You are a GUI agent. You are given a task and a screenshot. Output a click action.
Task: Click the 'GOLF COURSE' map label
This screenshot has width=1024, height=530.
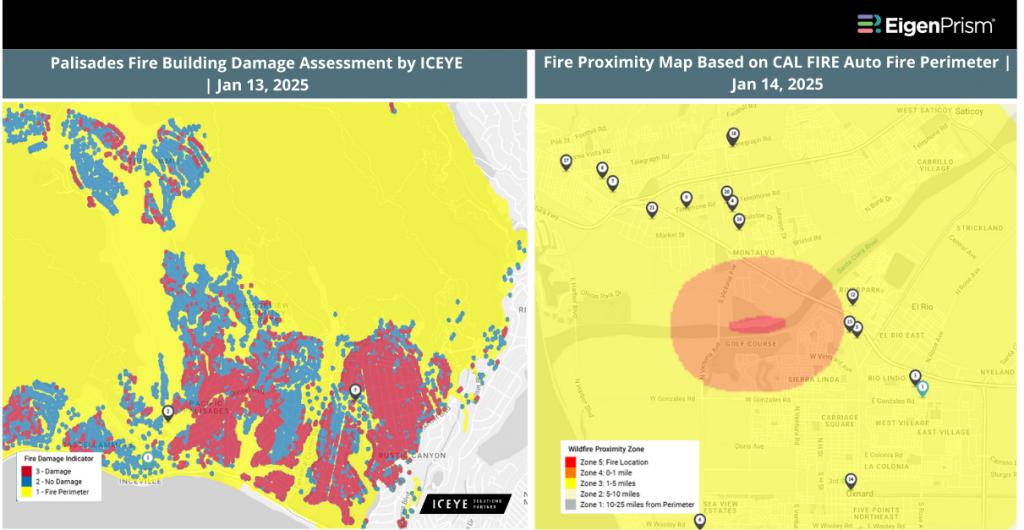[751, 344]
